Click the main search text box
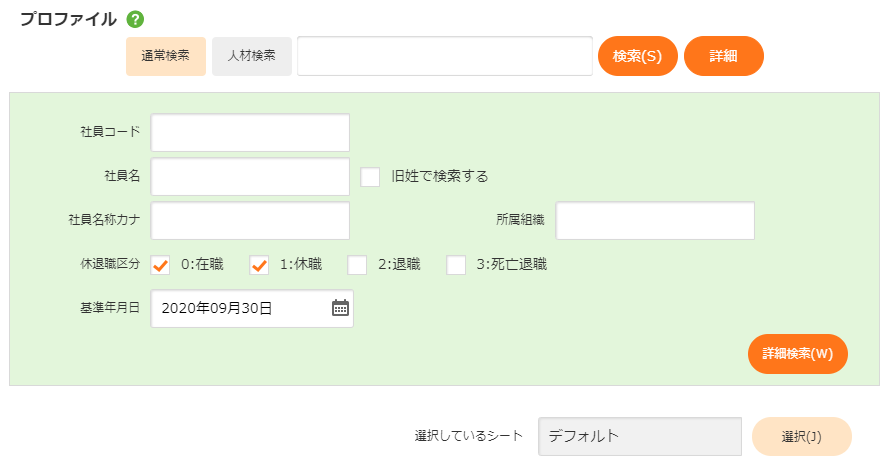892x475 pixels. (x=444, y=56)
